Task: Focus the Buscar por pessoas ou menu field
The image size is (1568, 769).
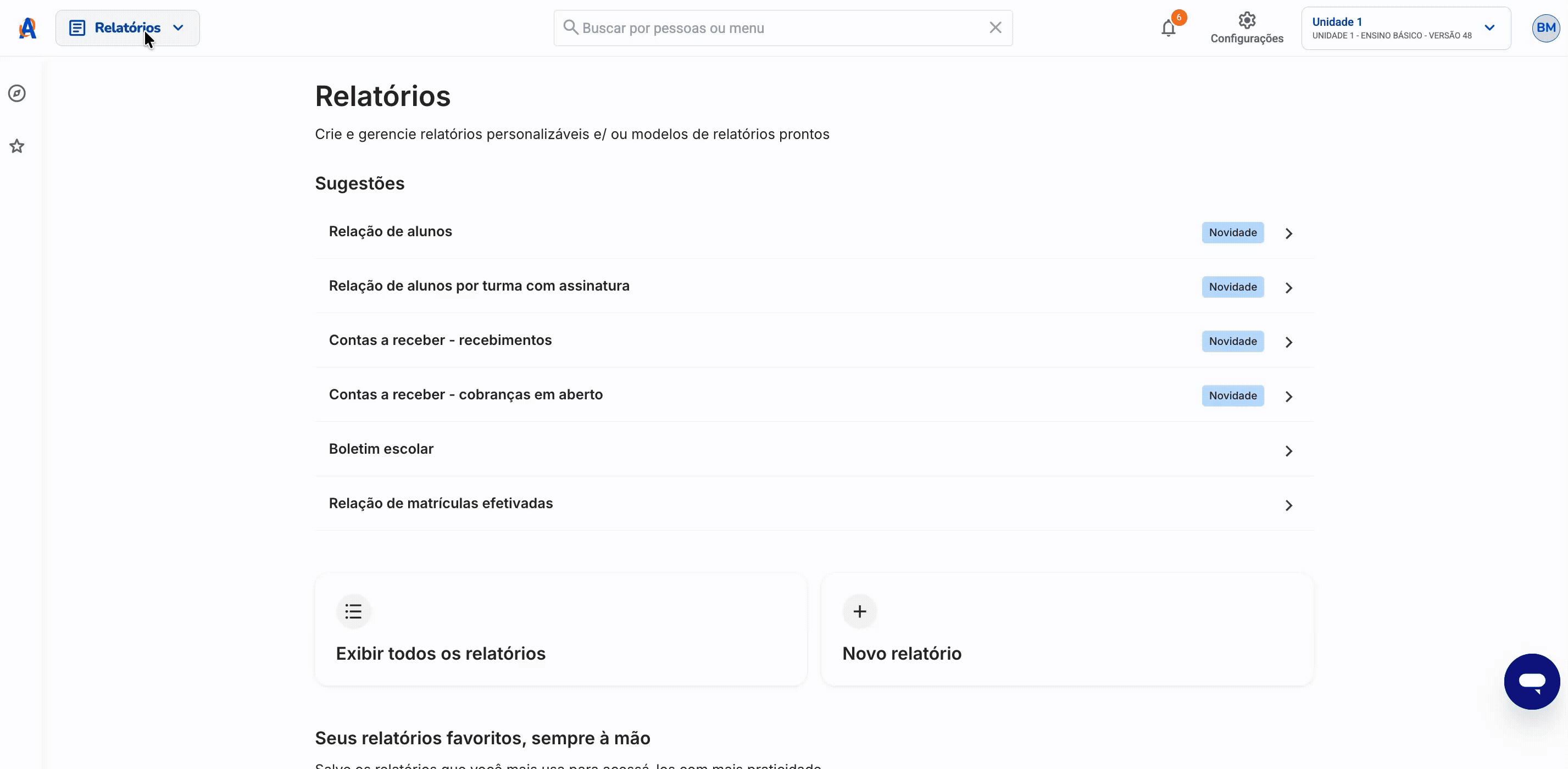Action: (x=783, y=28)
